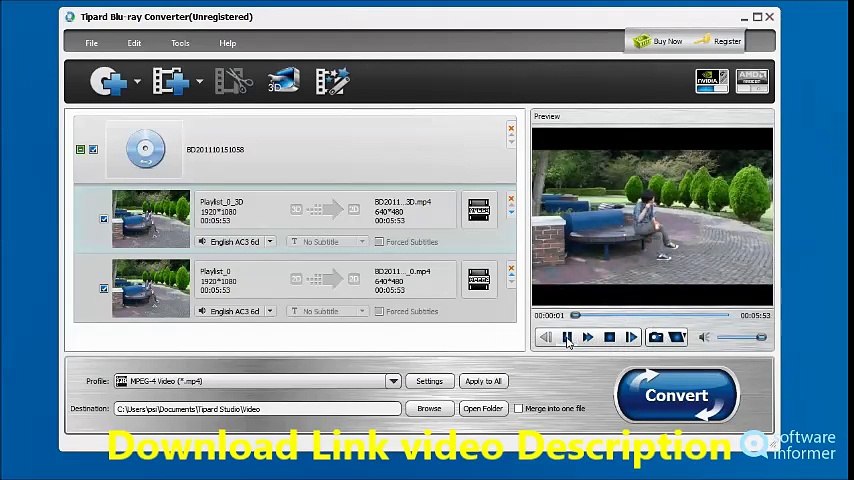Screen dimensions: 854x480
Task: Open audio track dropdown for Playlist_0_3D
Action: point(270,241)
